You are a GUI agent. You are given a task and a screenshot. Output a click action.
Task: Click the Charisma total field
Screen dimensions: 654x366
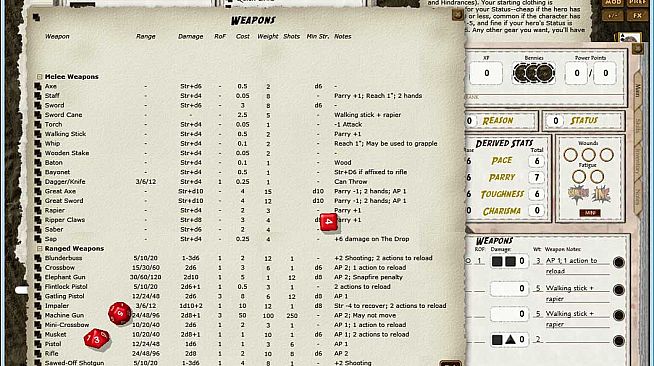(x=537, y=211)
